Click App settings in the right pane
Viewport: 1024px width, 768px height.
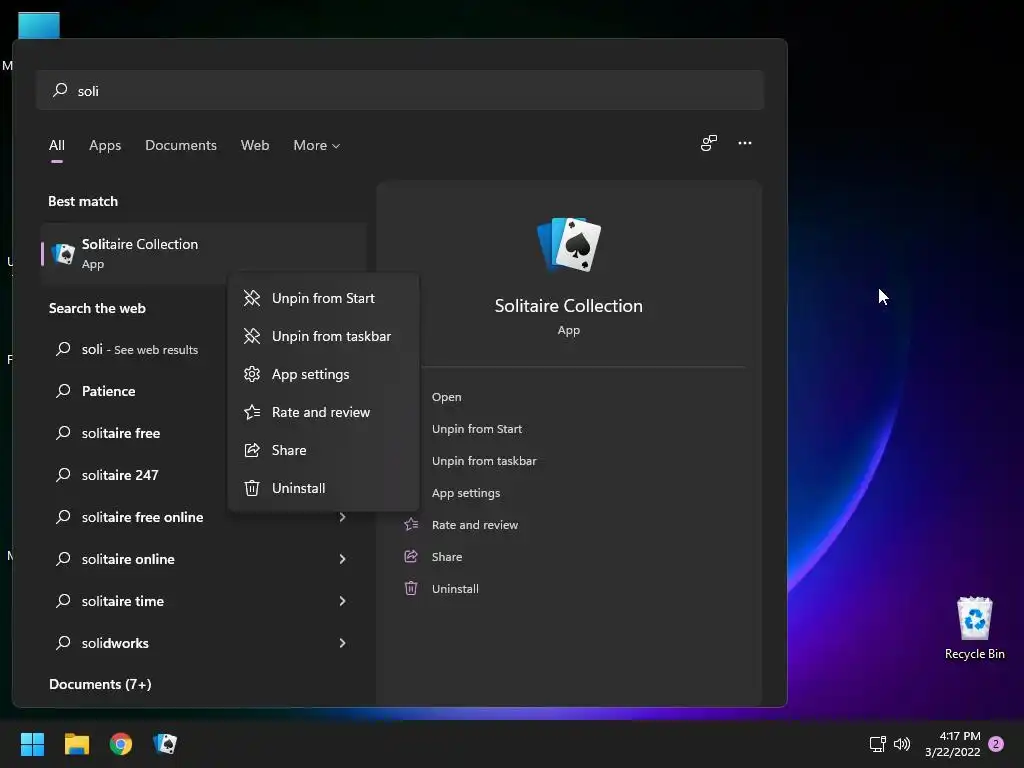point(466,493)
